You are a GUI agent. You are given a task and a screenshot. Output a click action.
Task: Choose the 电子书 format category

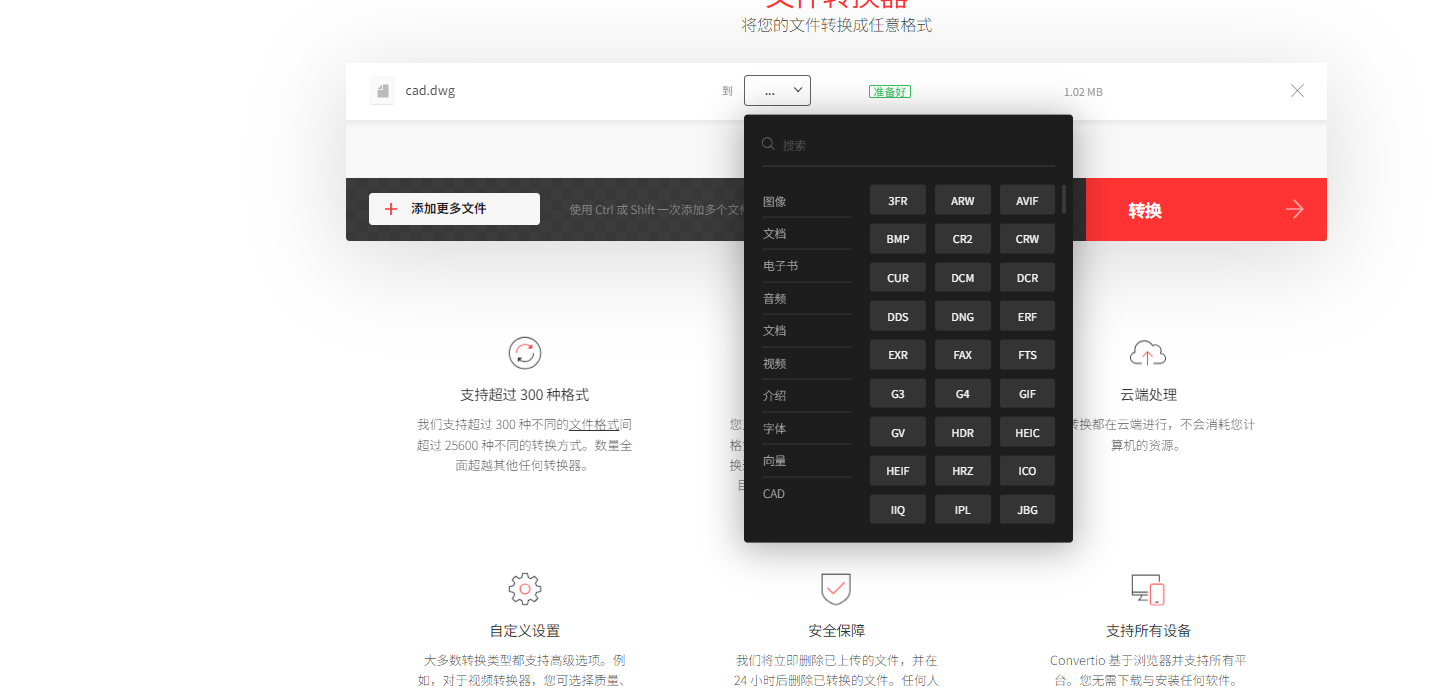click(x=780, y=267)
